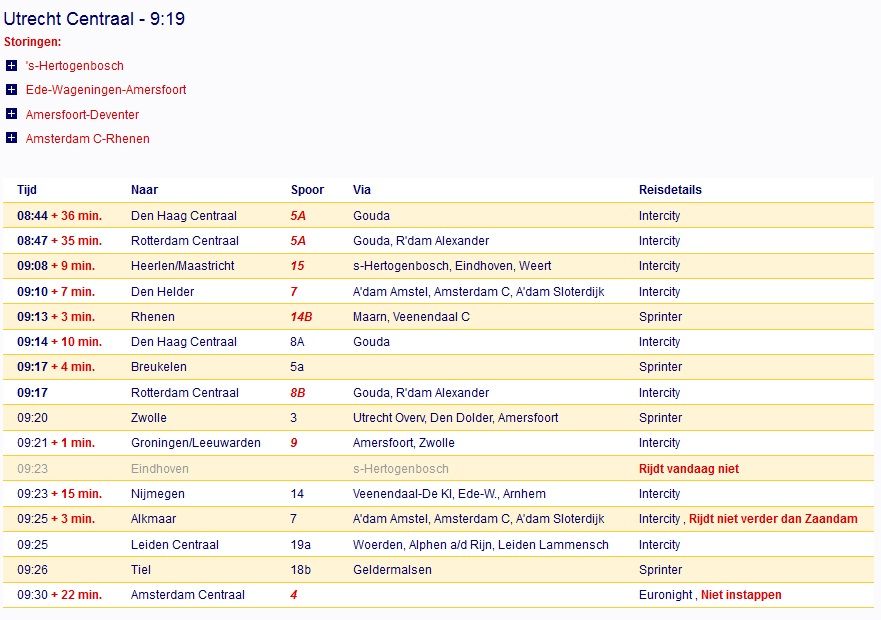Click the Via column header
Viewport: 881px width, 620px height.
tap(362, 190)
